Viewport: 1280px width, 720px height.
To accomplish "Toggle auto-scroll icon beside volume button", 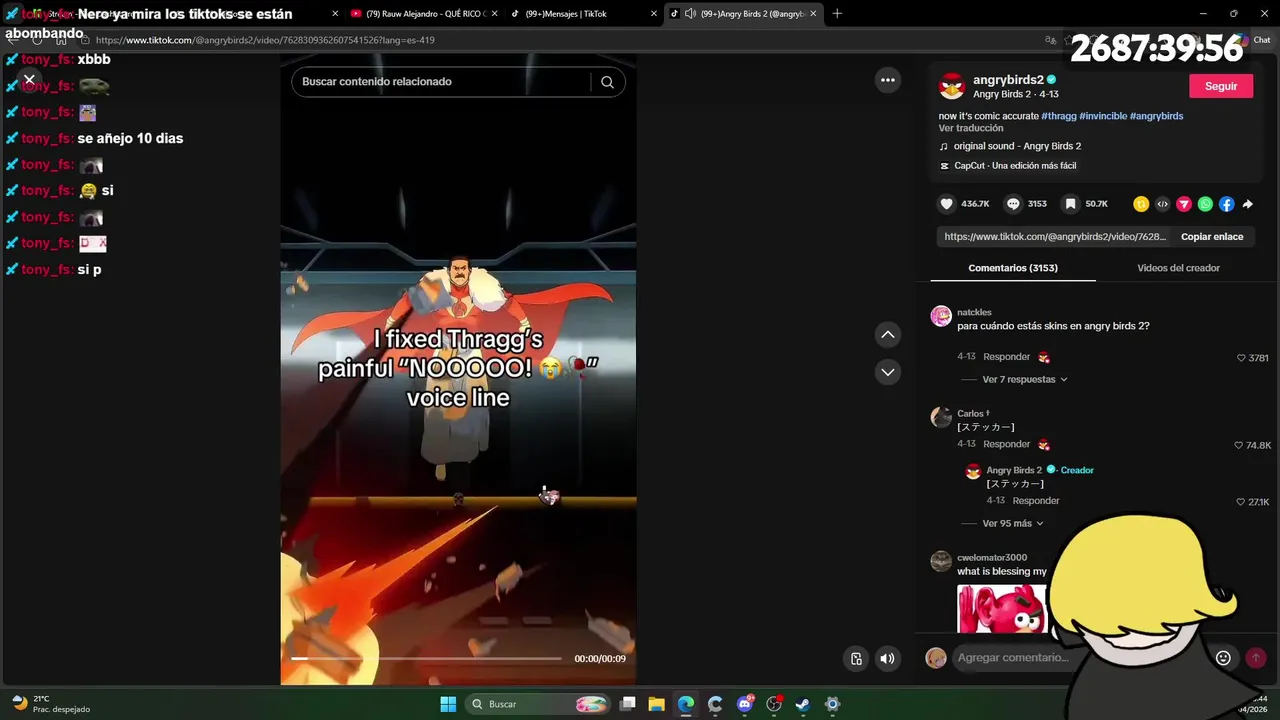I will pyautogui.click(x=856, y=658).
